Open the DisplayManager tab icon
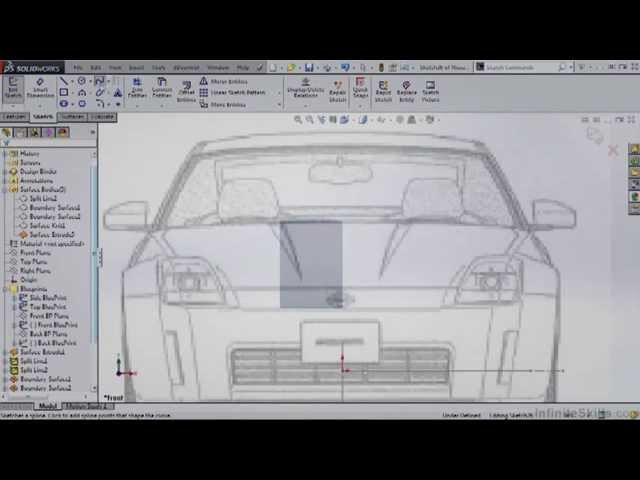Viewport: 640px width, 480px height. coord(62,132)
